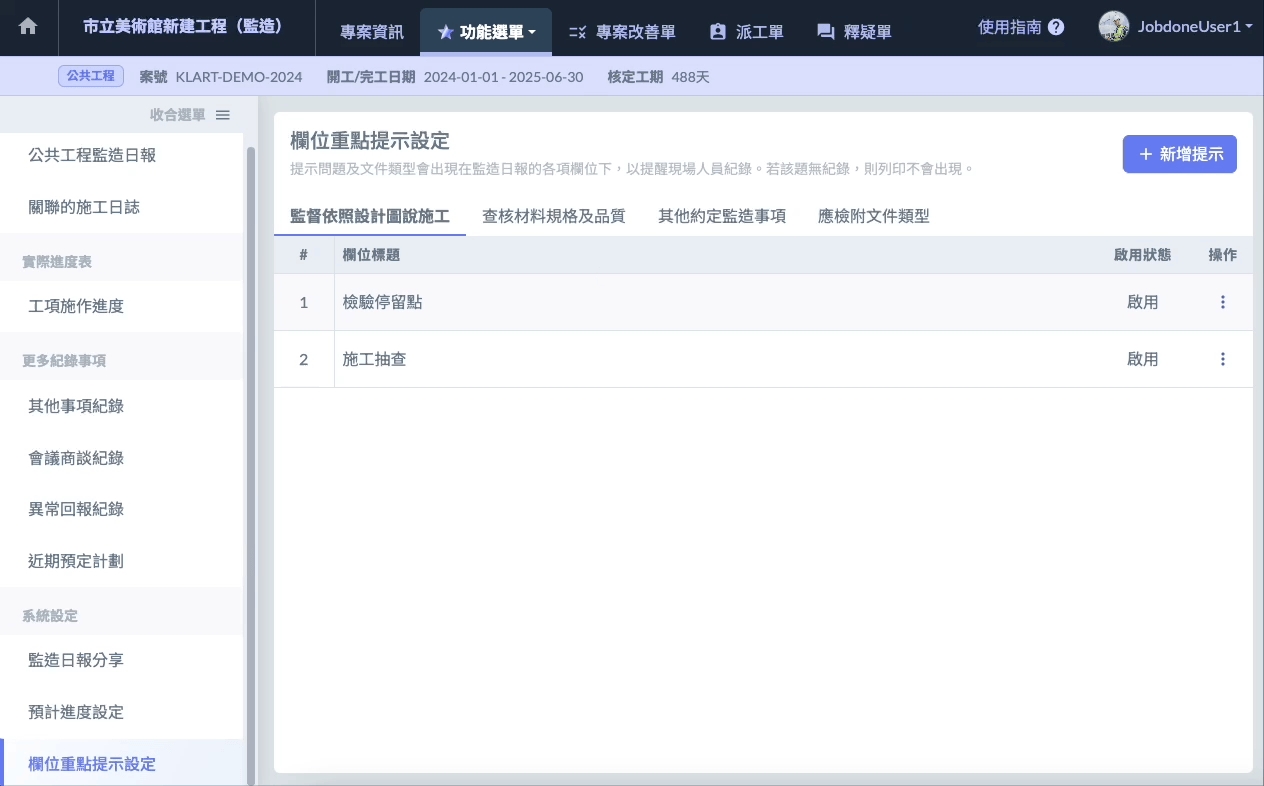
Task: Select the 檢驗停留點 table row
Action: [x=700, y=302]
